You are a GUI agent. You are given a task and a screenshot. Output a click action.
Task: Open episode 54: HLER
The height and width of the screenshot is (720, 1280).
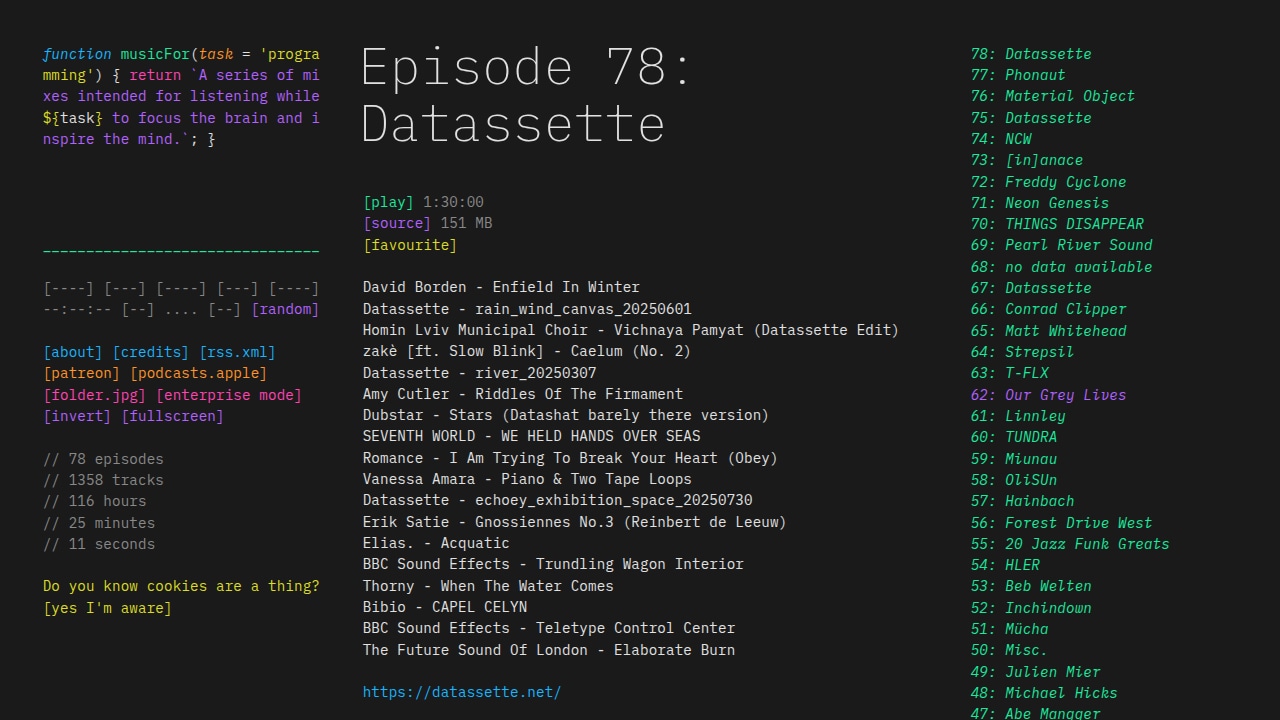[1005, 565]
